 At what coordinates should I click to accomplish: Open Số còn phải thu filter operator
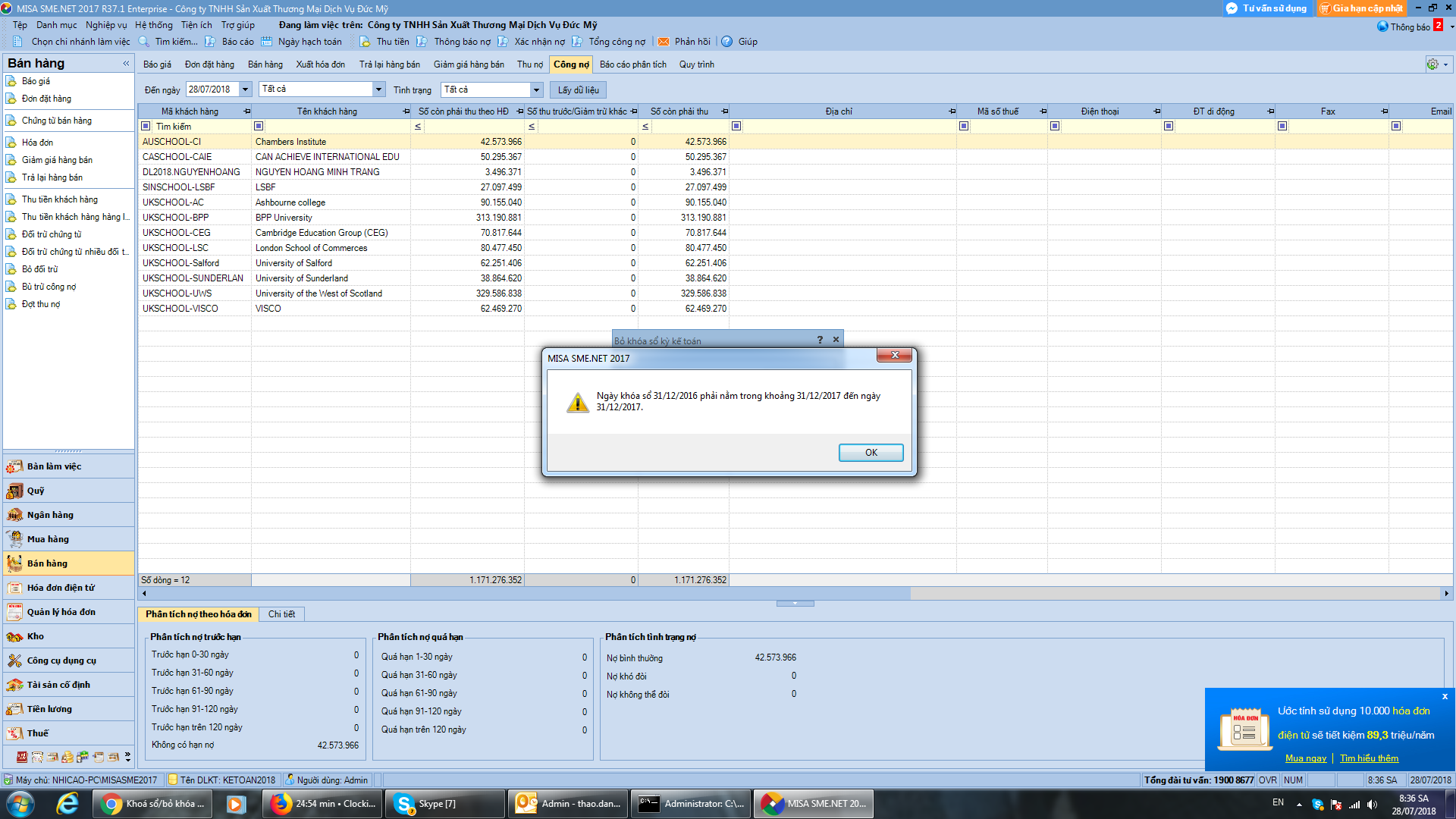click(645, 127)
